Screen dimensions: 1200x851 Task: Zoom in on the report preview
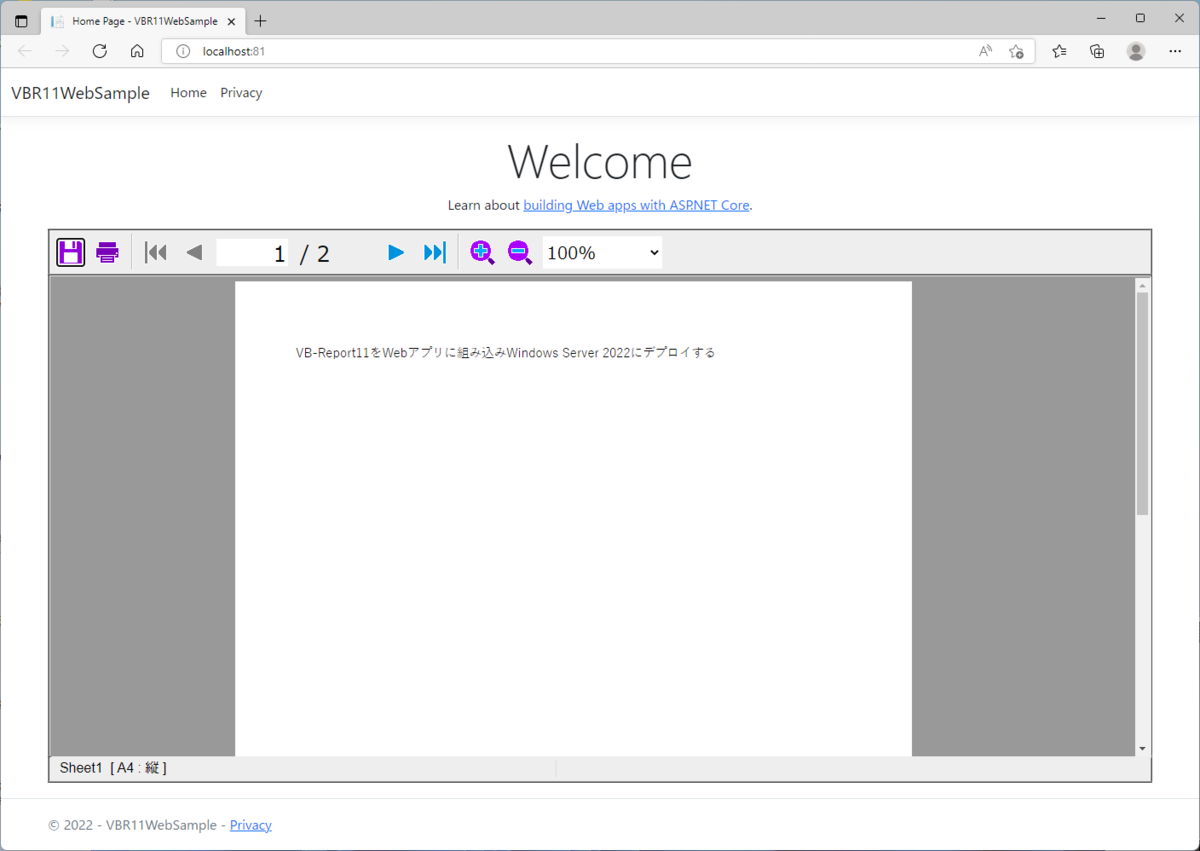click(x=482, y=252)
